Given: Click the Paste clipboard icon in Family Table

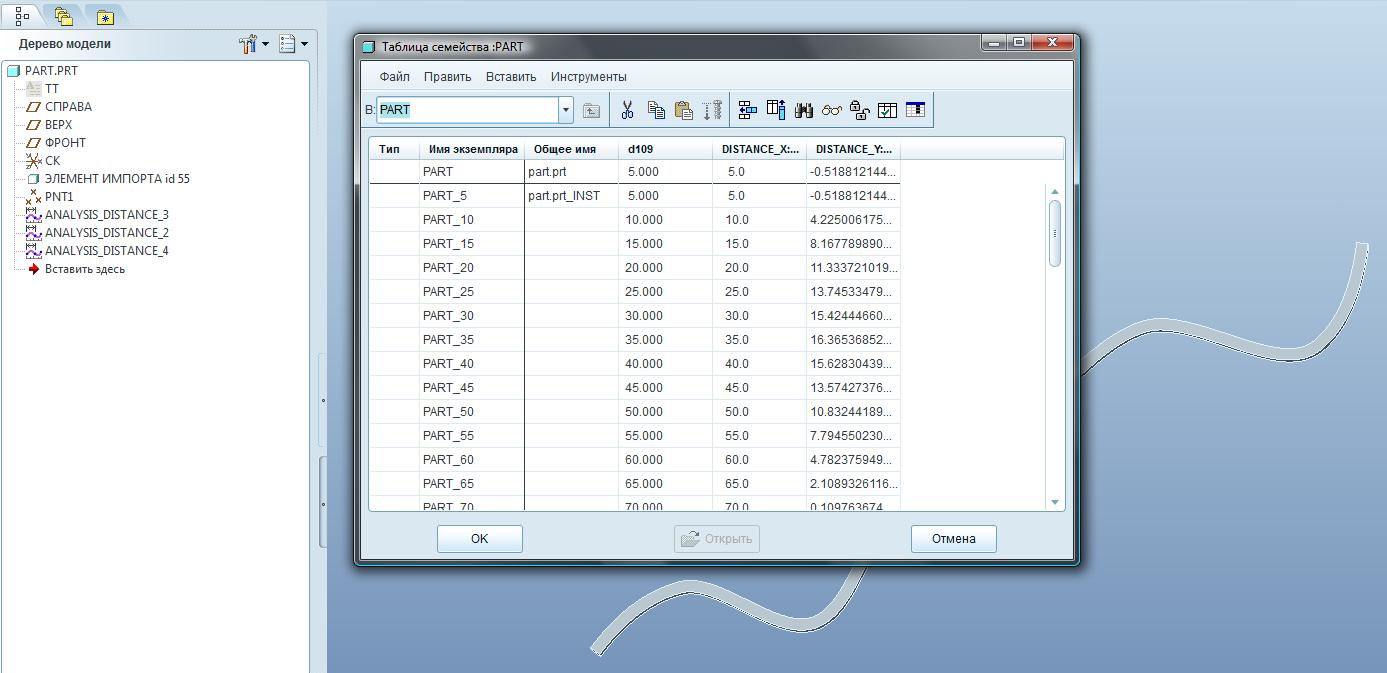Looking at the screenshot, I should point(684,110).
